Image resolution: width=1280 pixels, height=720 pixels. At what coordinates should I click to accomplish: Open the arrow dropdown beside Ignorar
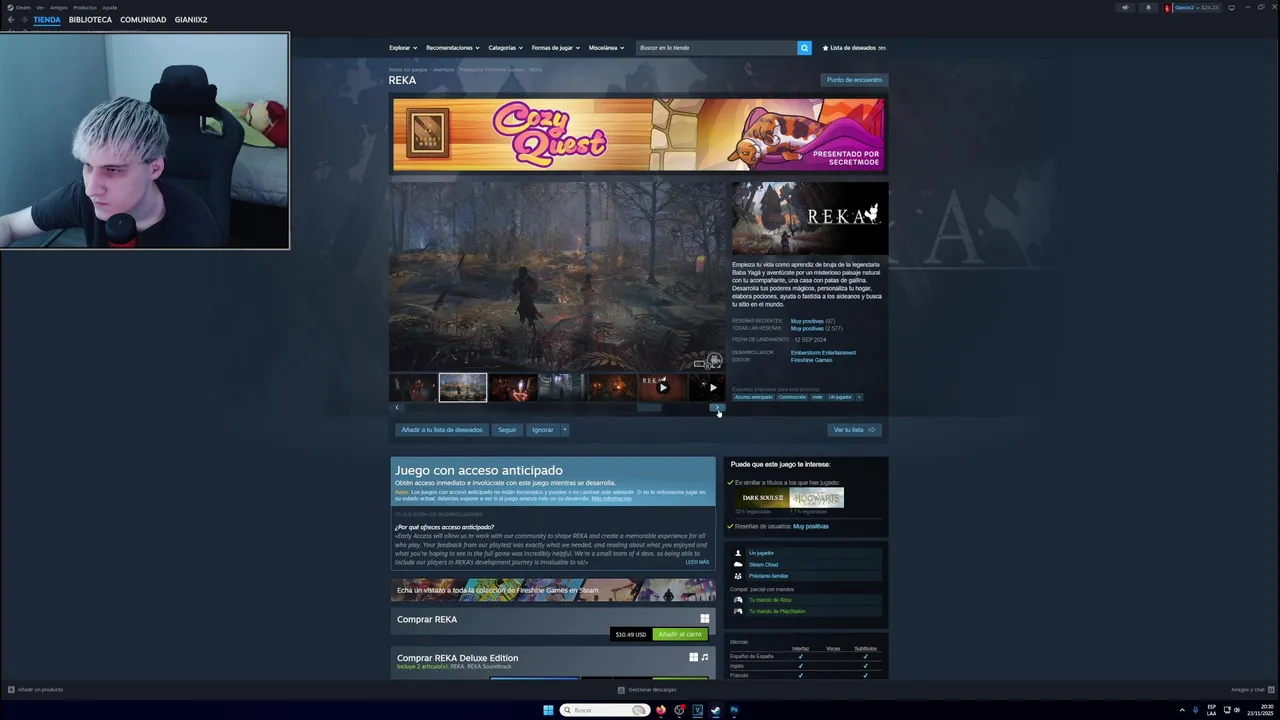tap(564, 430)
